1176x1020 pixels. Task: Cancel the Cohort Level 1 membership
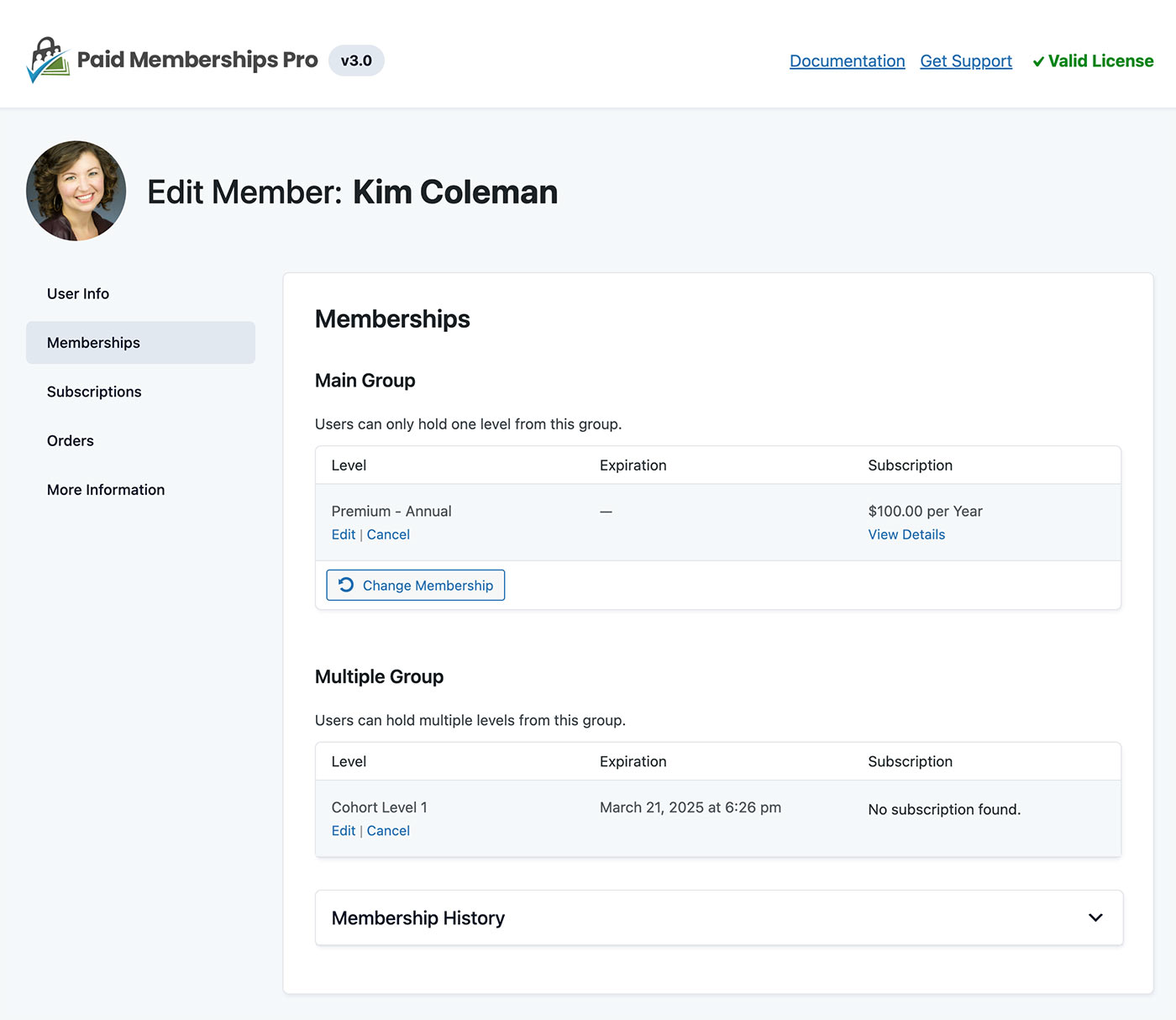pos(388,830)
